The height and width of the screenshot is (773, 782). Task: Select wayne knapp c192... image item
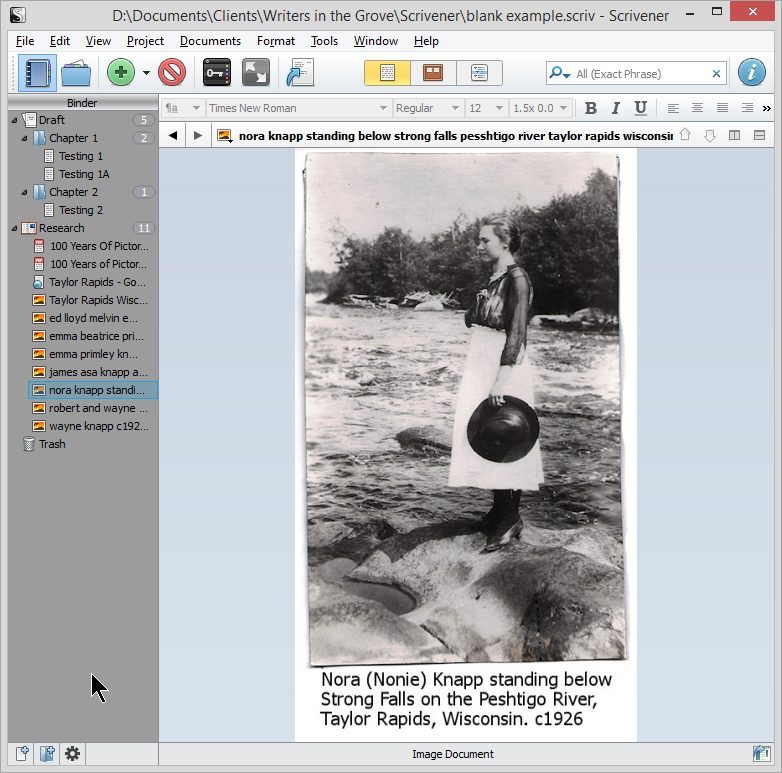point(99,426)
